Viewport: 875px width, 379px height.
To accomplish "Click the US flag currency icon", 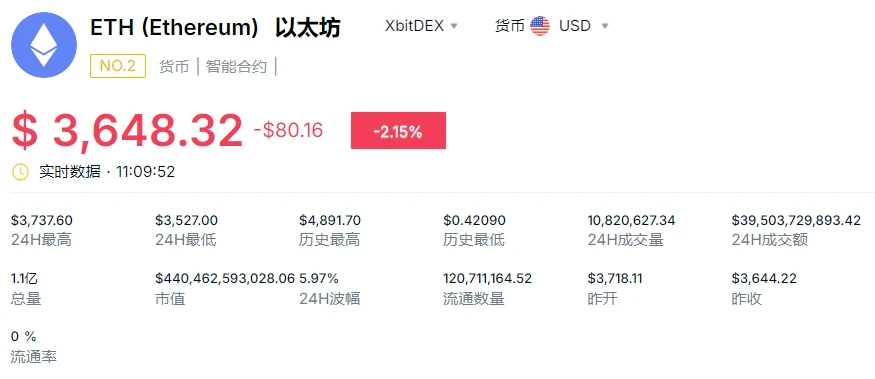I will click(540, 26).
